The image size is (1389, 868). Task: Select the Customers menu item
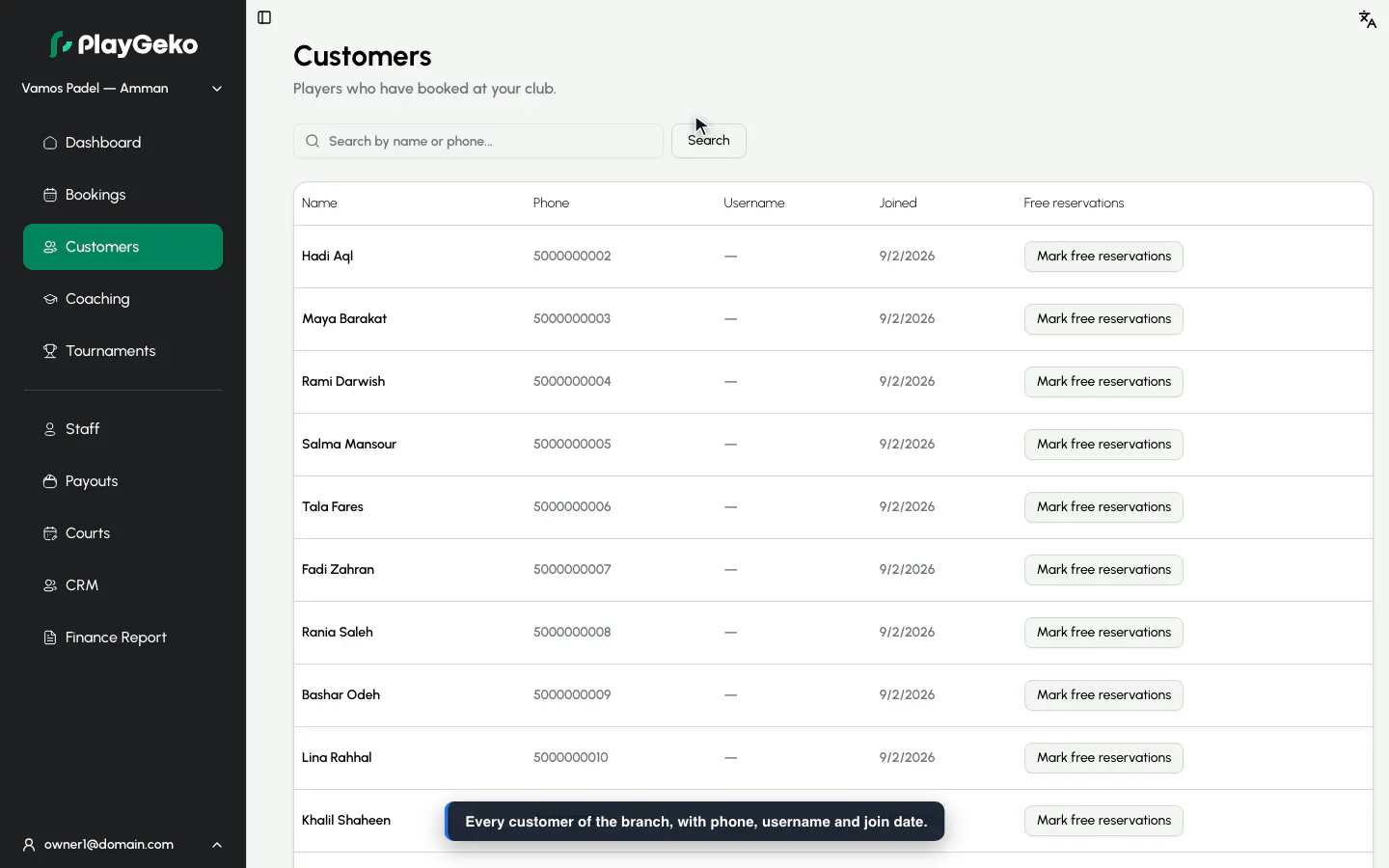pyautogui.click(x=123, y=247)
